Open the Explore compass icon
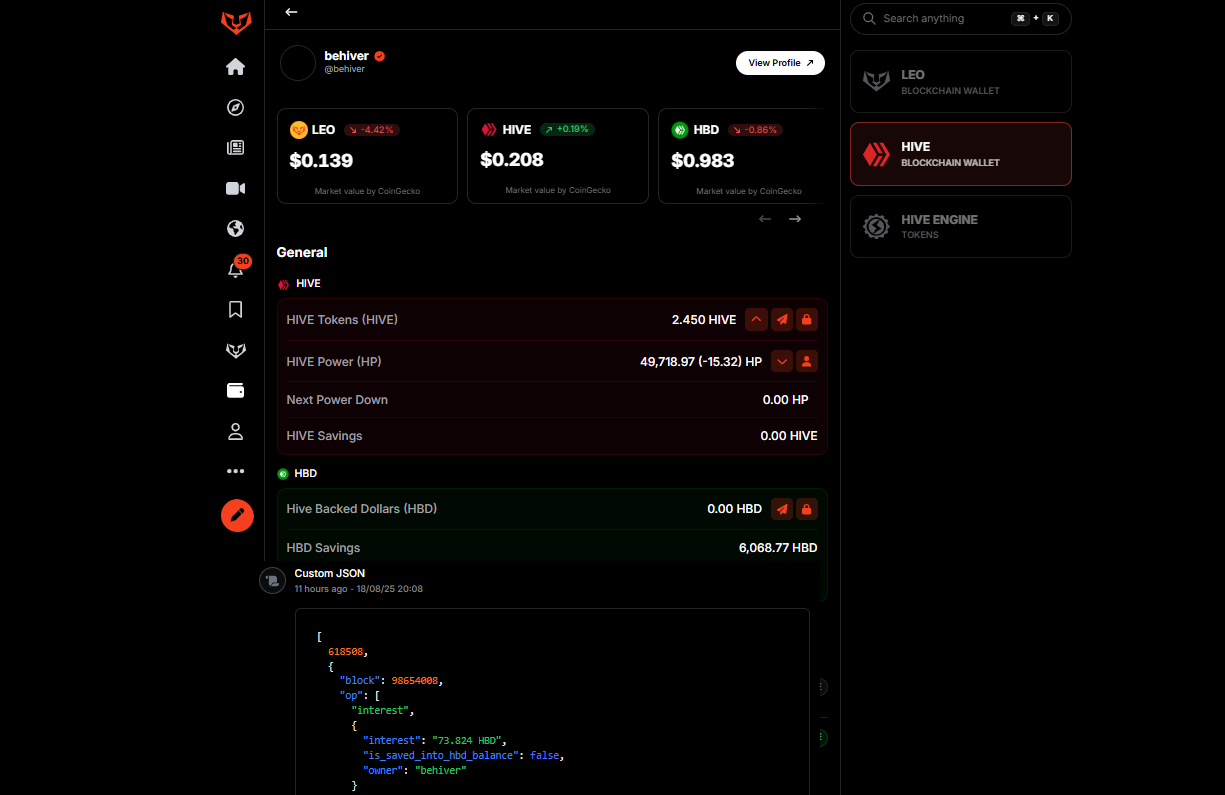The image size is (1225, 795). point(236,108)
